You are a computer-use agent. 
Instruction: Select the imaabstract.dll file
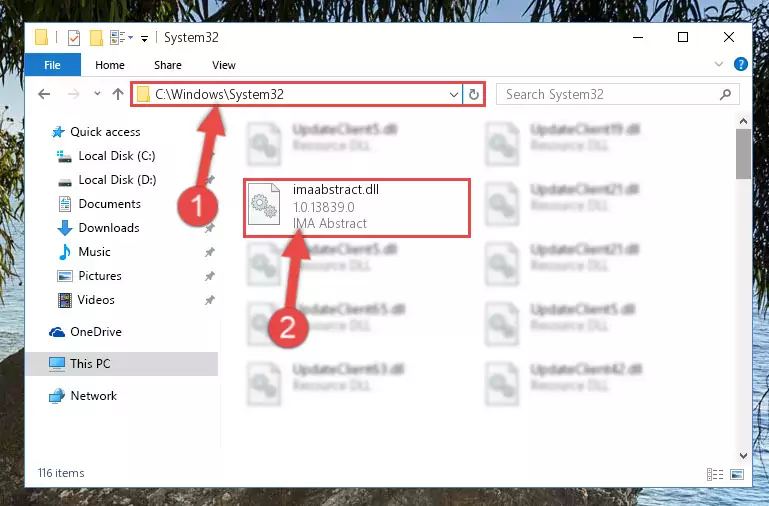pos(357,208)
